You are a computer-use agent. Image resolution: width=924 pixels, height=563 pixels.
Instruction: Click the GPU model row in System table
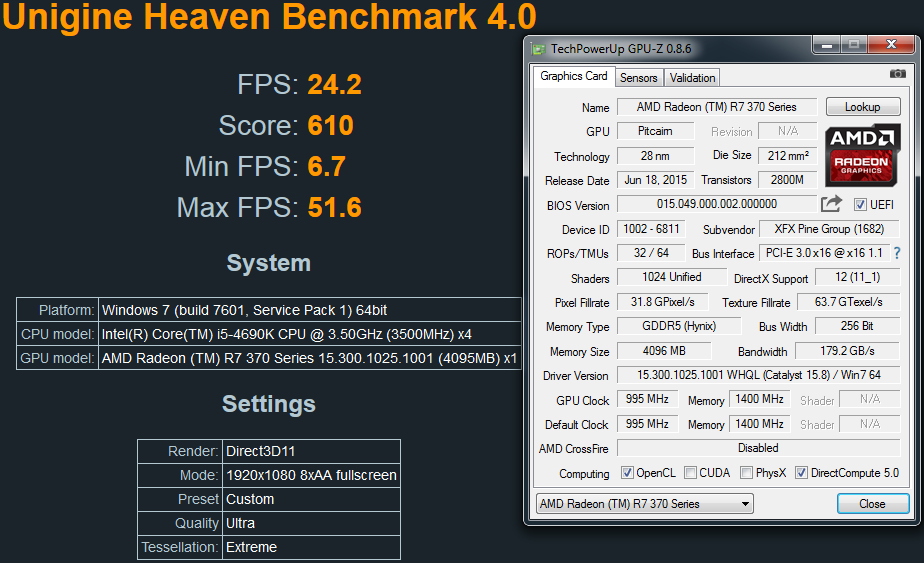[x=269, y=358]
